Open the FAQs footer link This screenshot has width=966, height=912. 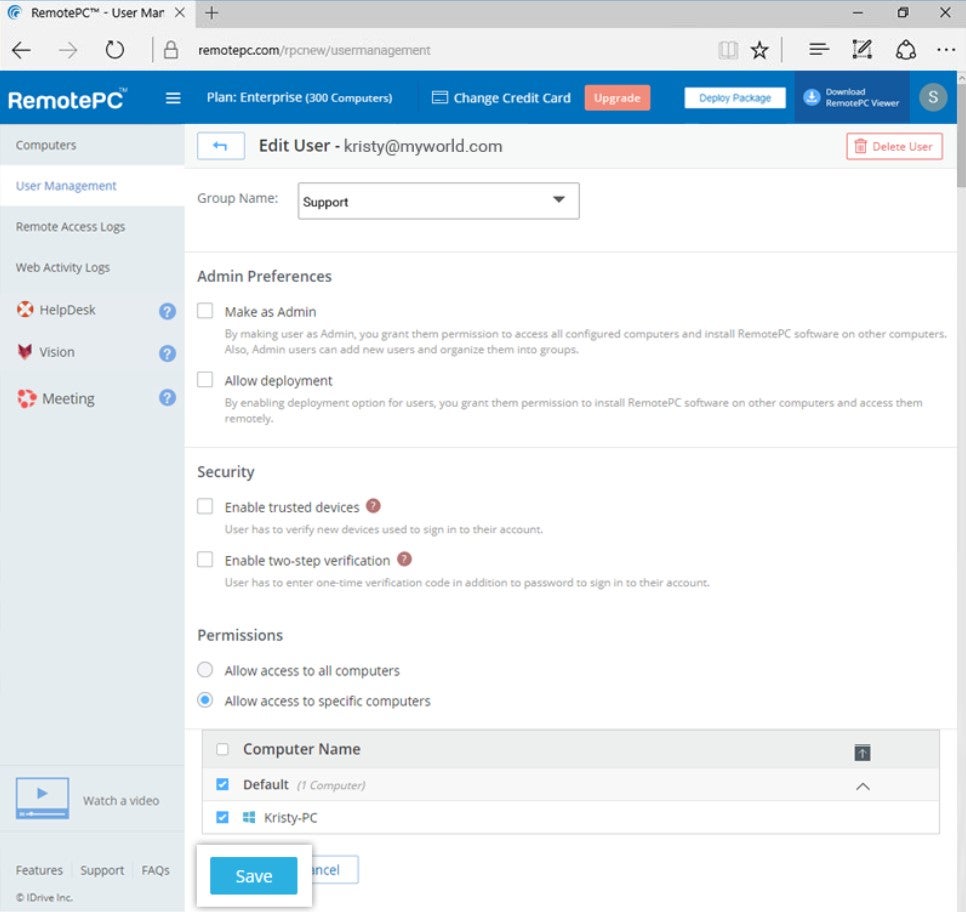(155, 870)
